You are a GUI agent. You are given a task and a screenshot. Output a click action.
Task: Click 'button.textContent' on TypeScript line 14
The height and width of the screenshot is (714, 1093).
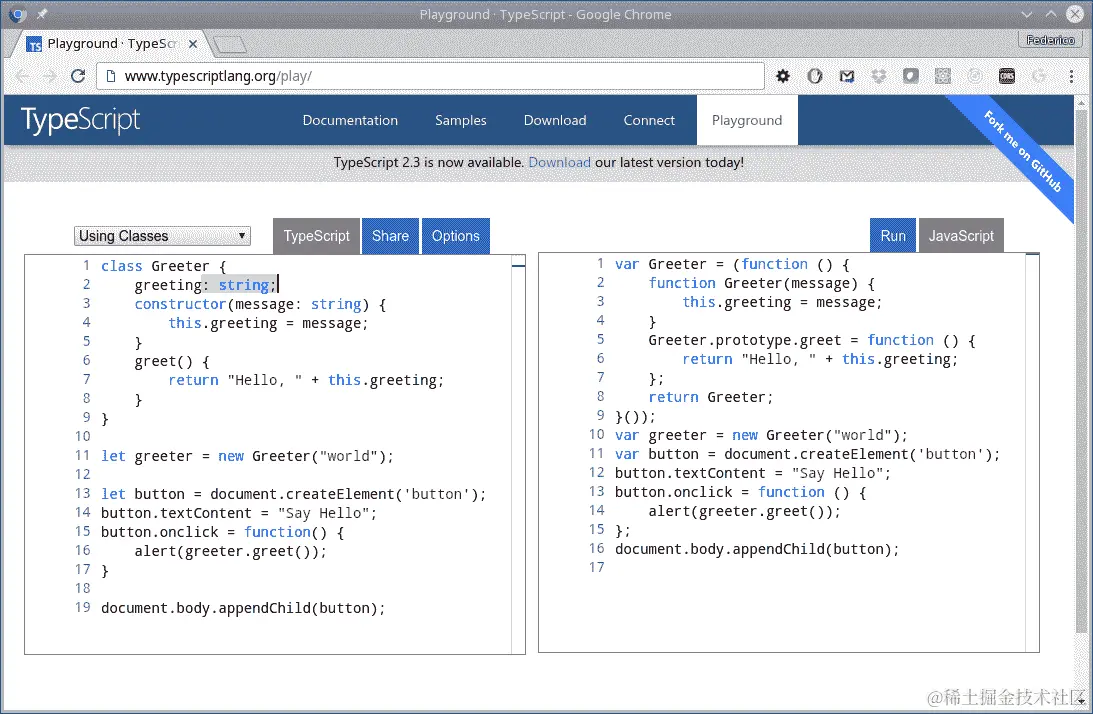tap(176, 513)
